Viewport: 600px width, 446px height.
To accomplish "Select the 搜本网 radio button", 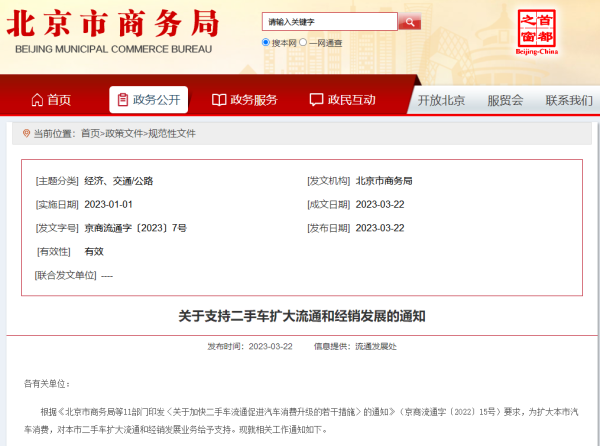I will pos(266,43).
